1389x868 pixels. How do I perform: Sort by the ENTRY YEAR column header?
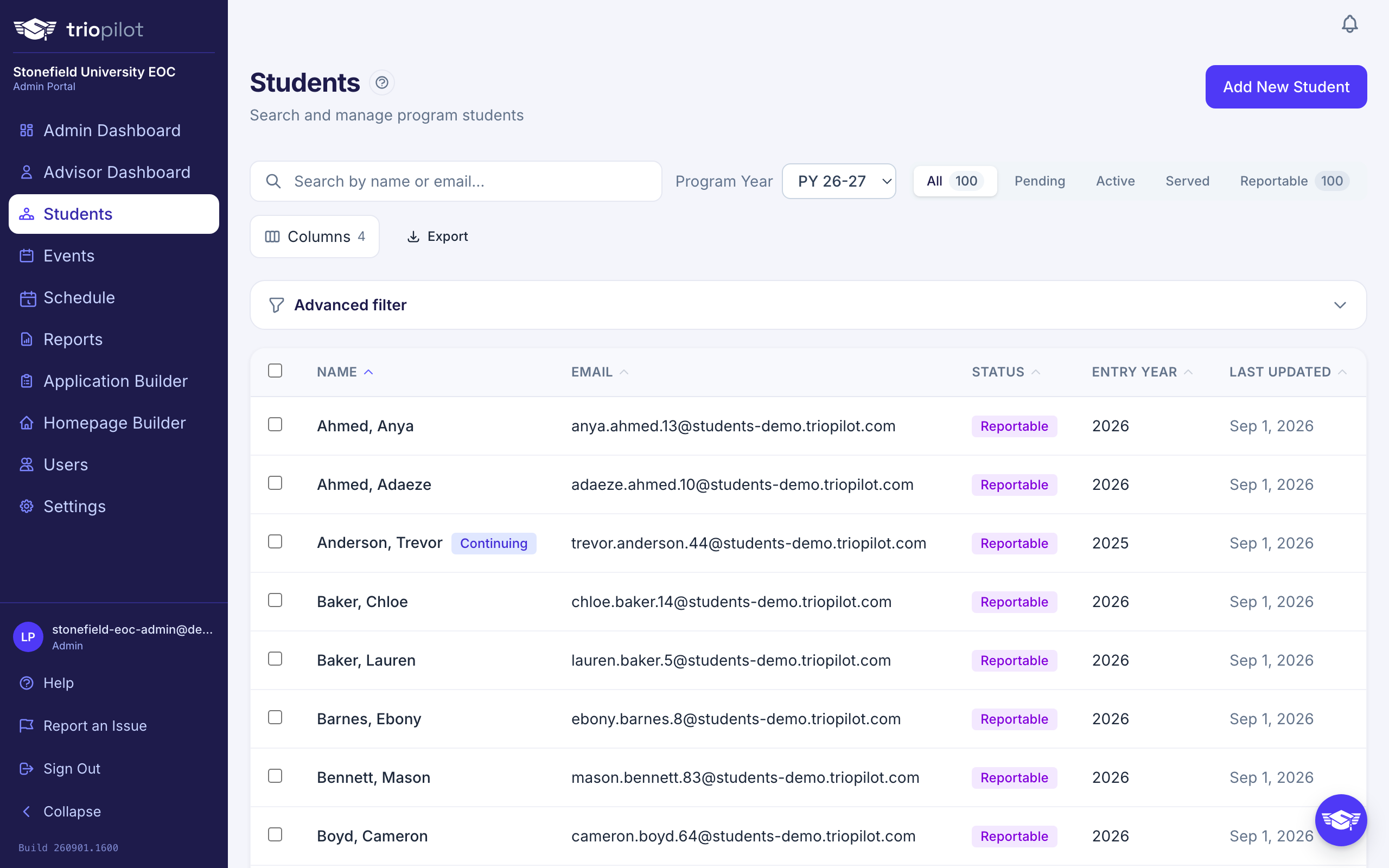coord(1142,372)
